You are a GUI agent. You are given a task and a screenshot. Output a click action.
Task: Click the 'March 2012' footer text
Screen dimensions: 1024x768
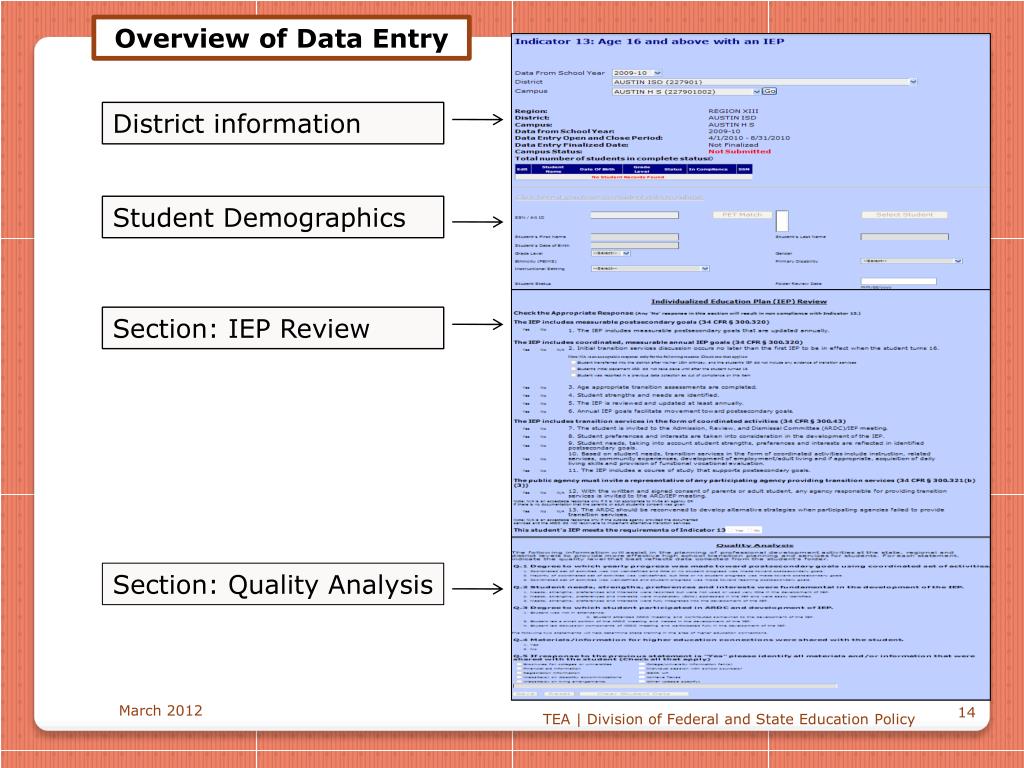(161, 711)
